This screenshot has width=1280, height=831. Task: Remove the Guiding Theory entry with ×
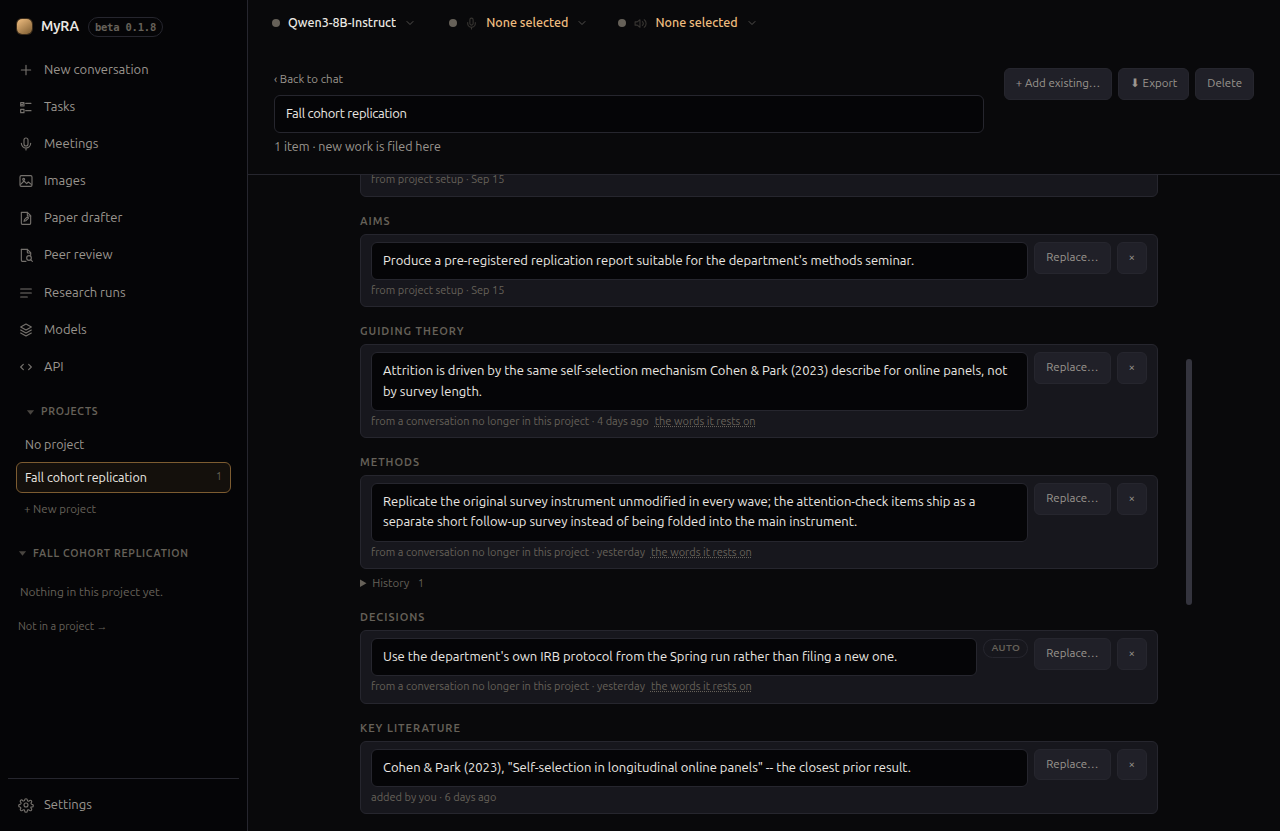pos(1132,368)
